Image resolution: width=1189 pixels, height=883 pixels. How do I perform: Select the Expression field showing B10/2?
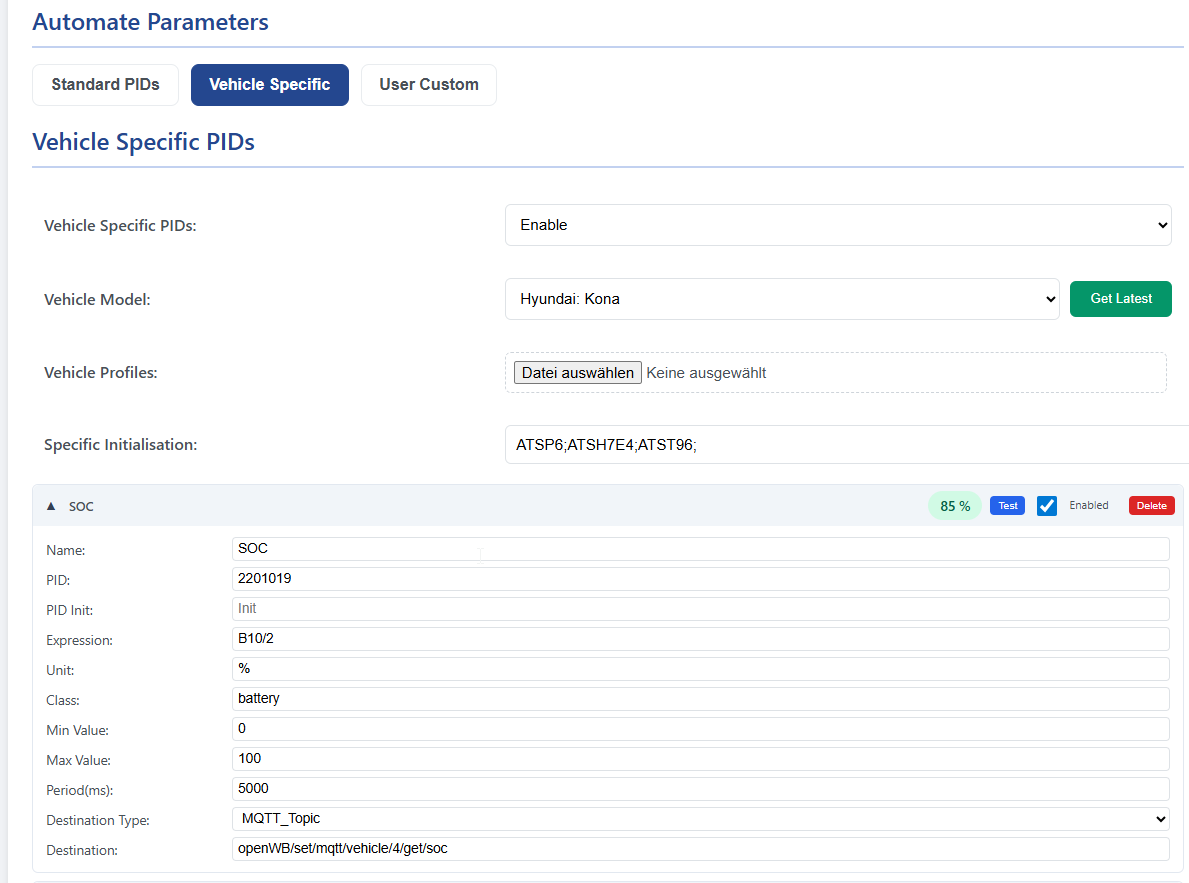700,638
